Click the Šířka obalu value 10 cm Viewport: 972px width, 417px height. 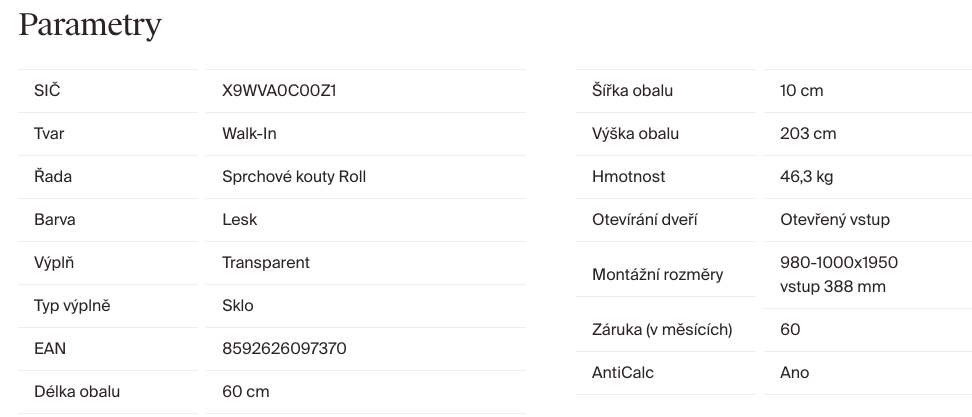point(801,91)
